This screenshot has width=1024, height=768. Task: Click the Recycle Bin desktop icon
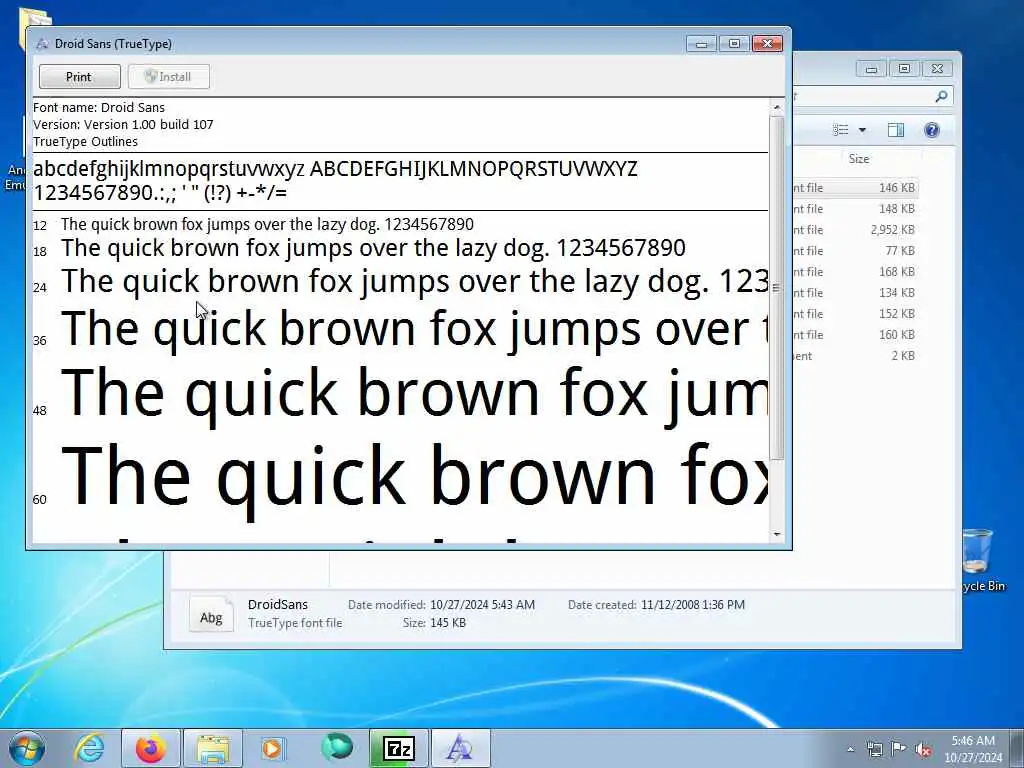pyautogui.click(x=981, y=560)
